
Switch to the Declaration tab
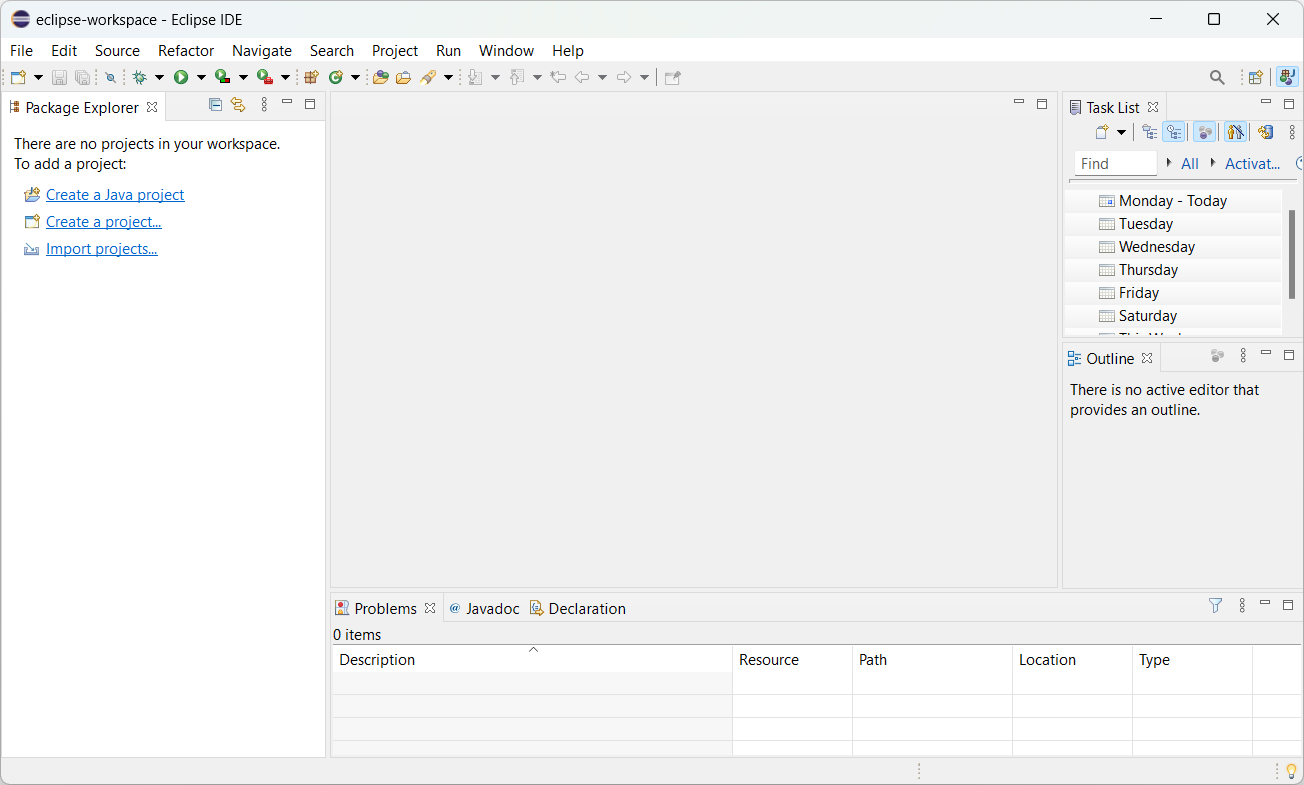[x=578, y=608]
